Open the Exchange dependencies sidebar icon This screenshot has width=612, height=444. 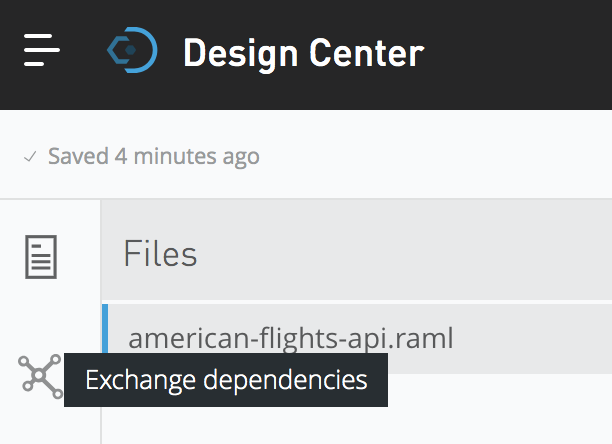pyautogui.click(x=40, y=377)
